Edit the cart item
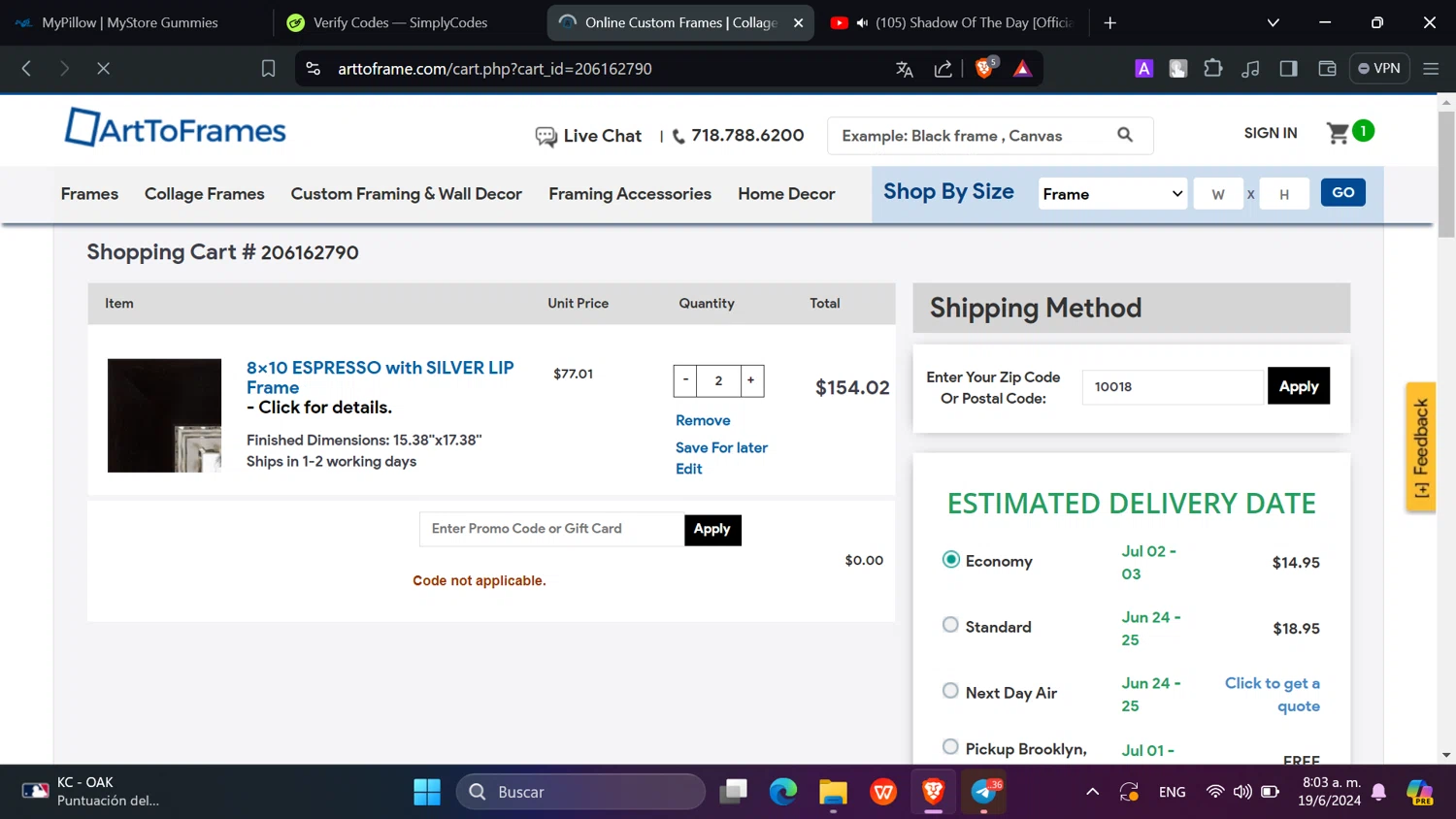 pos(688,469)
